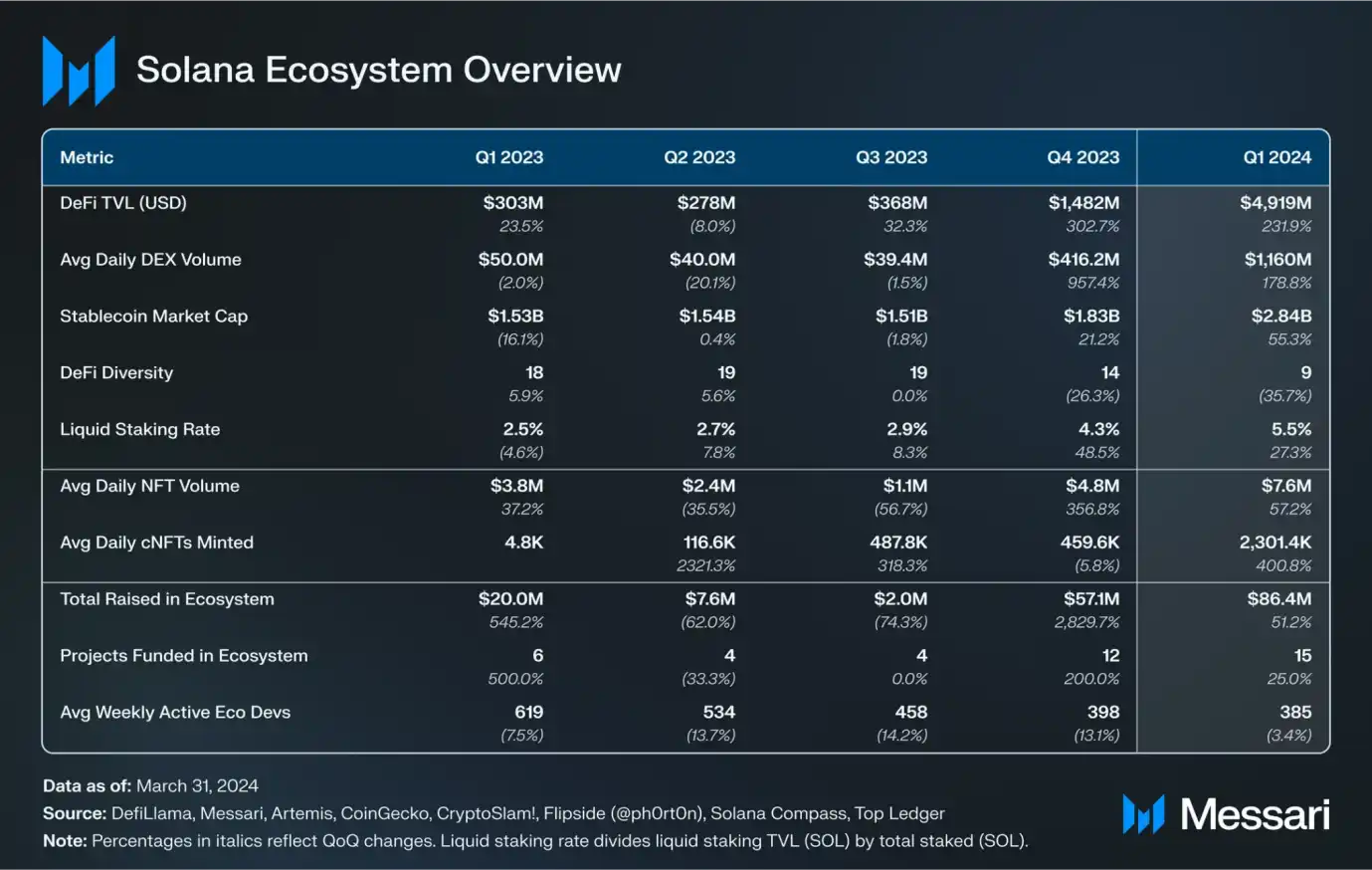
Task: Click the 'Data as of' date line
Action: (150, 785)
